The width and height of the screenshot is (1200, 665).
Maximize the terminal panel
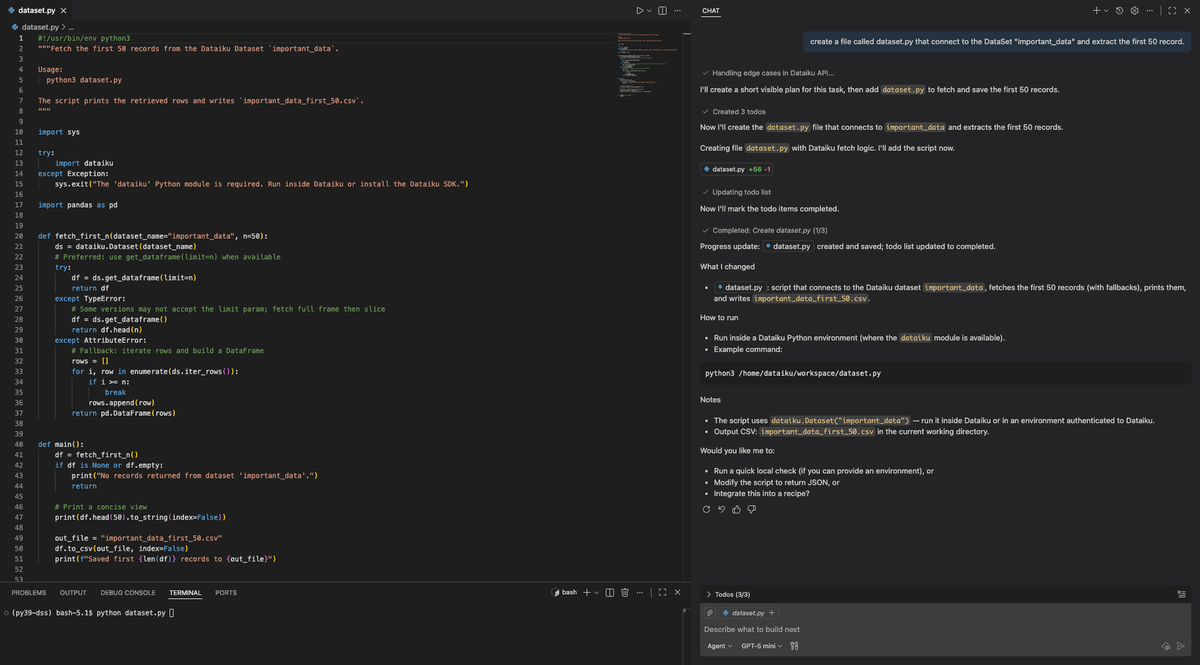click(662, 592)
